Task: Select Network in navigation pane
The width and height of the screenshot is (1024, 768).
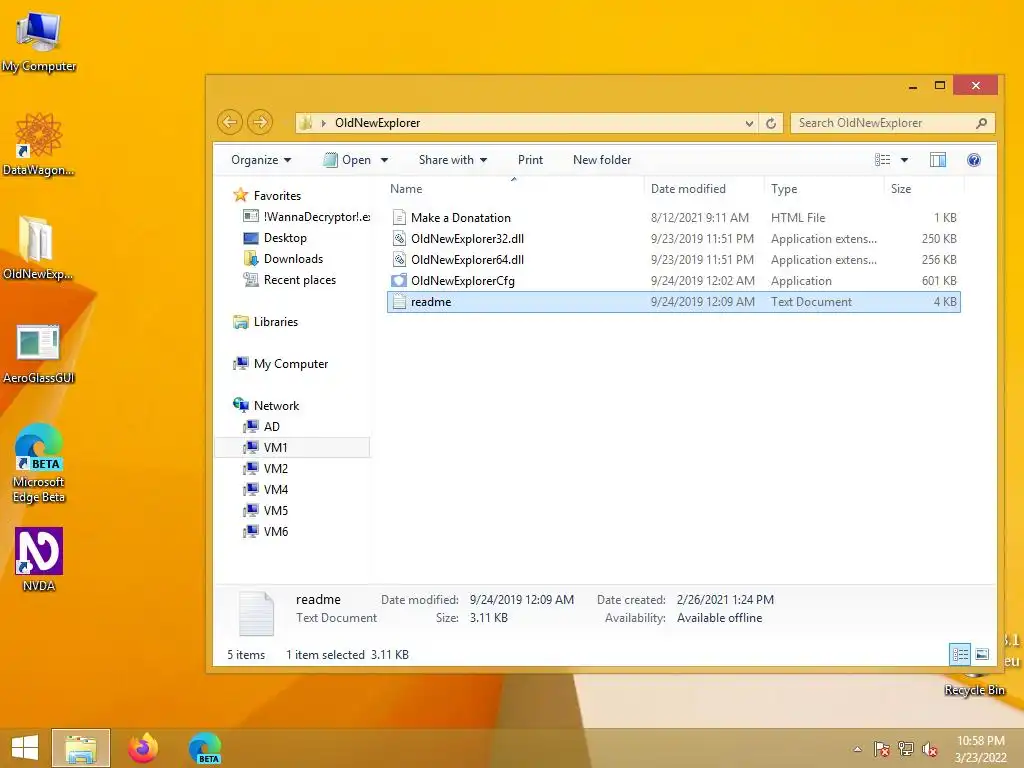Action: click(x=266, y=406)
